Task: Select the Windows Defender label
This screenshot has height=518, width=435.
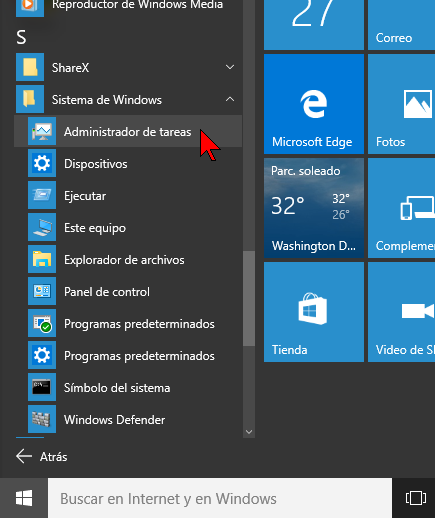Action: (114, 420)
